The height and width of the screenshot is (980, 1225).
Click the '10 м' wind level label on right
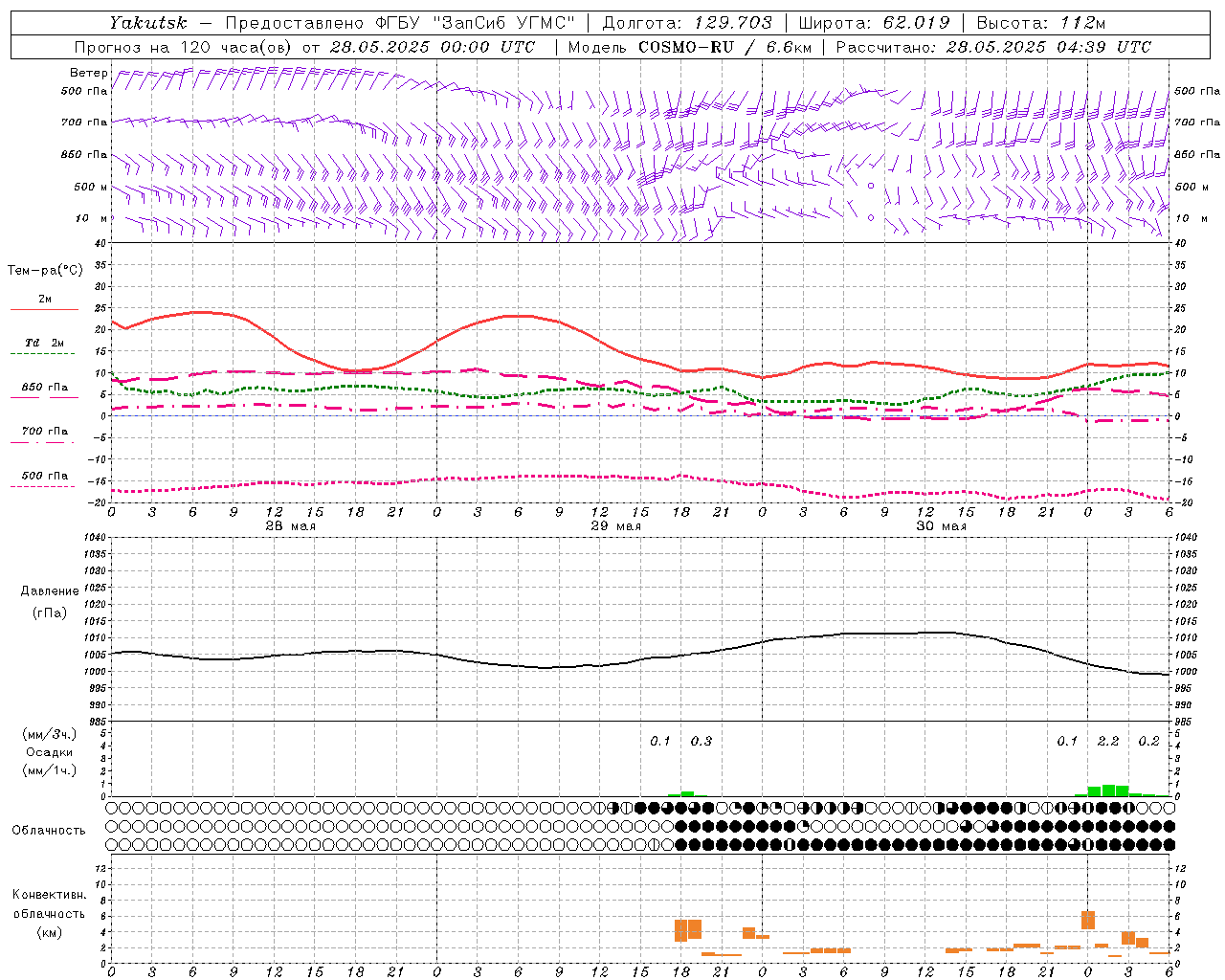[x=1191, y=218]
